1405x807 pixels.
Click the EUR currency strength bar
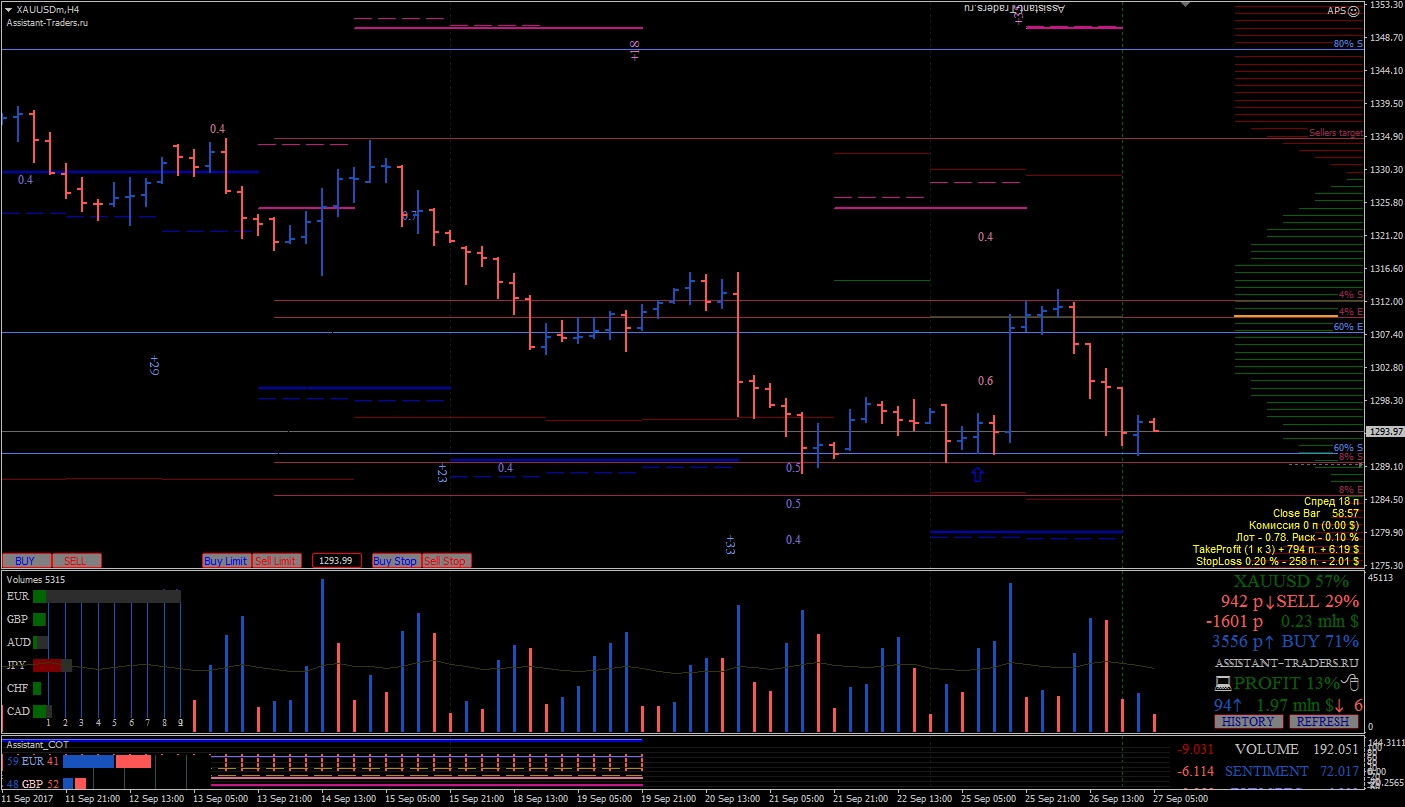[x=106, y=596]
